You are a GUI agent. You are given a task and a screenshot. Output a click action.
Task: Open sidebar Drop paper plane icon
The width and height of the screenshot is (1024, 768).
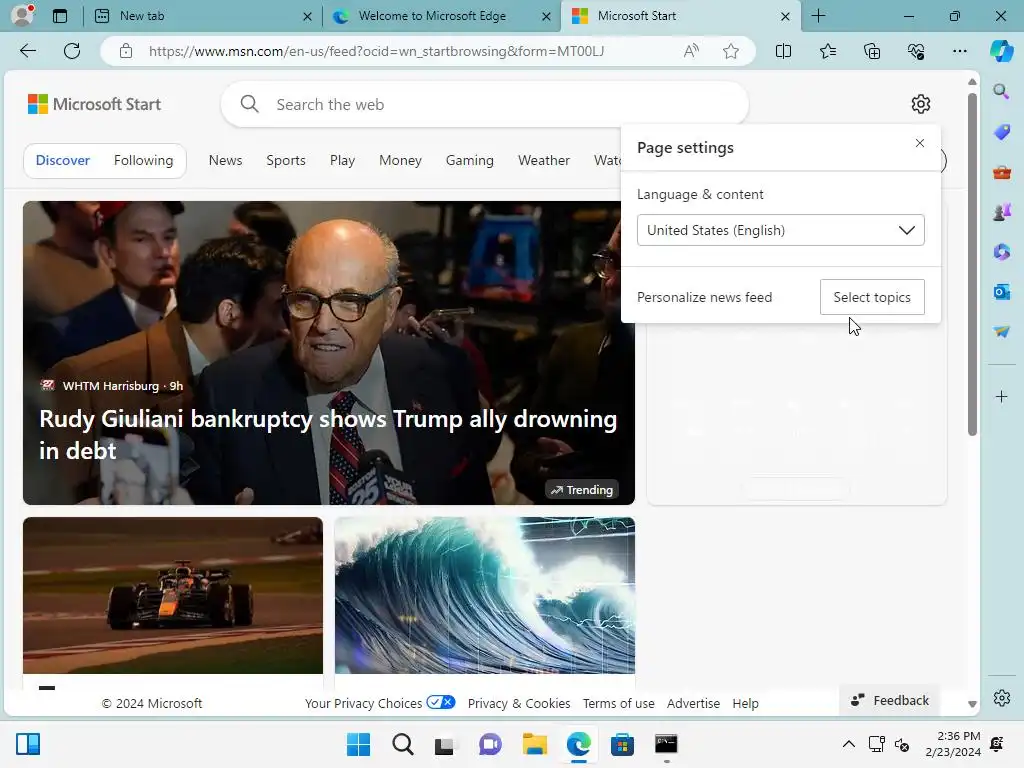(x=1001, y=332)
